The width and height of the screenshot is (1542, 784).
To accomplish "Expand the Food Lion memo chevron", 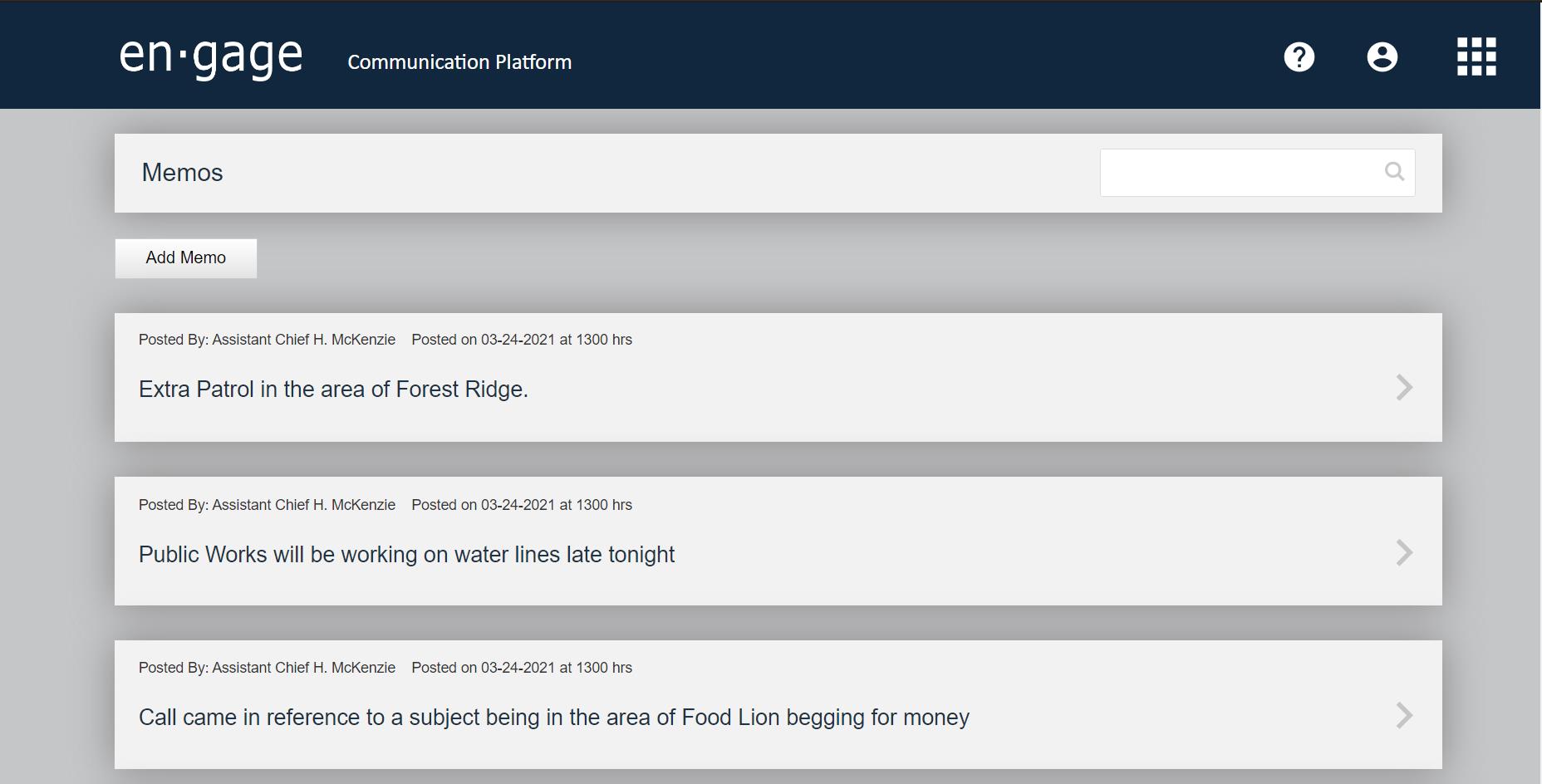I will pos(1404,715).
